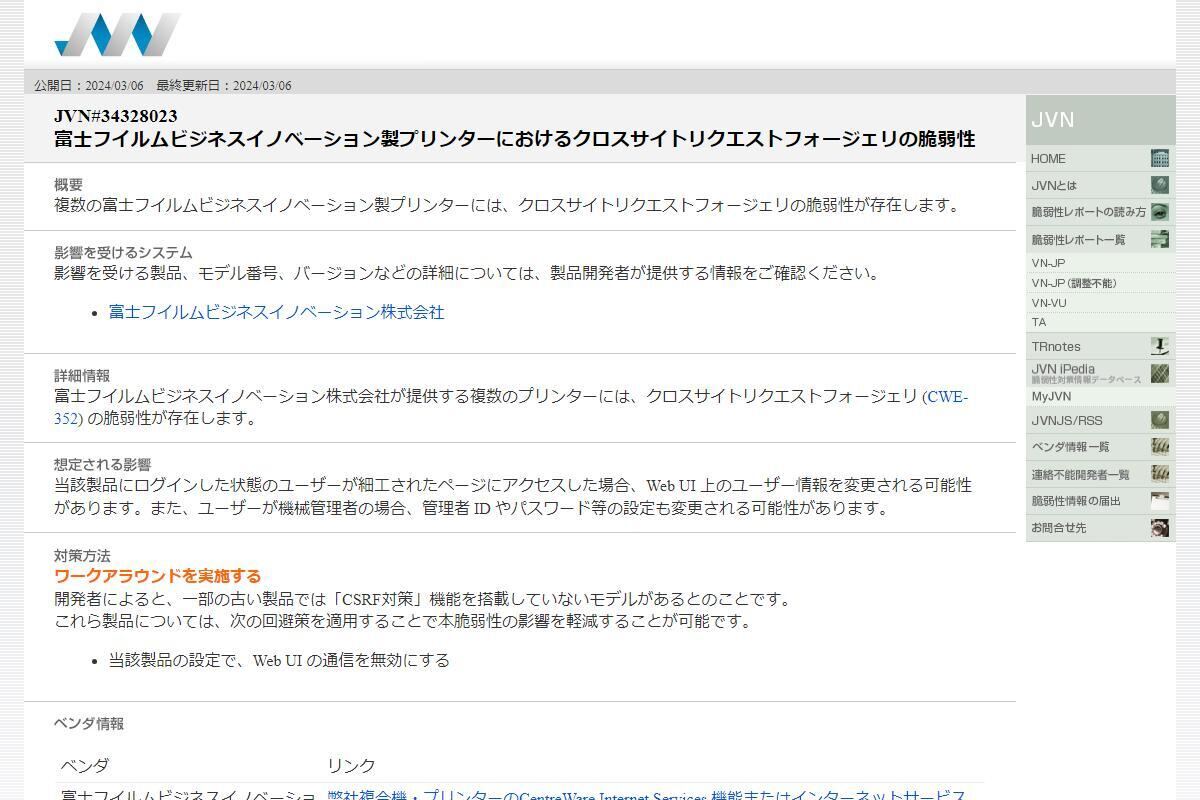
Task: Open MyJVN in the sidebar
Action: coord(1100,397)
